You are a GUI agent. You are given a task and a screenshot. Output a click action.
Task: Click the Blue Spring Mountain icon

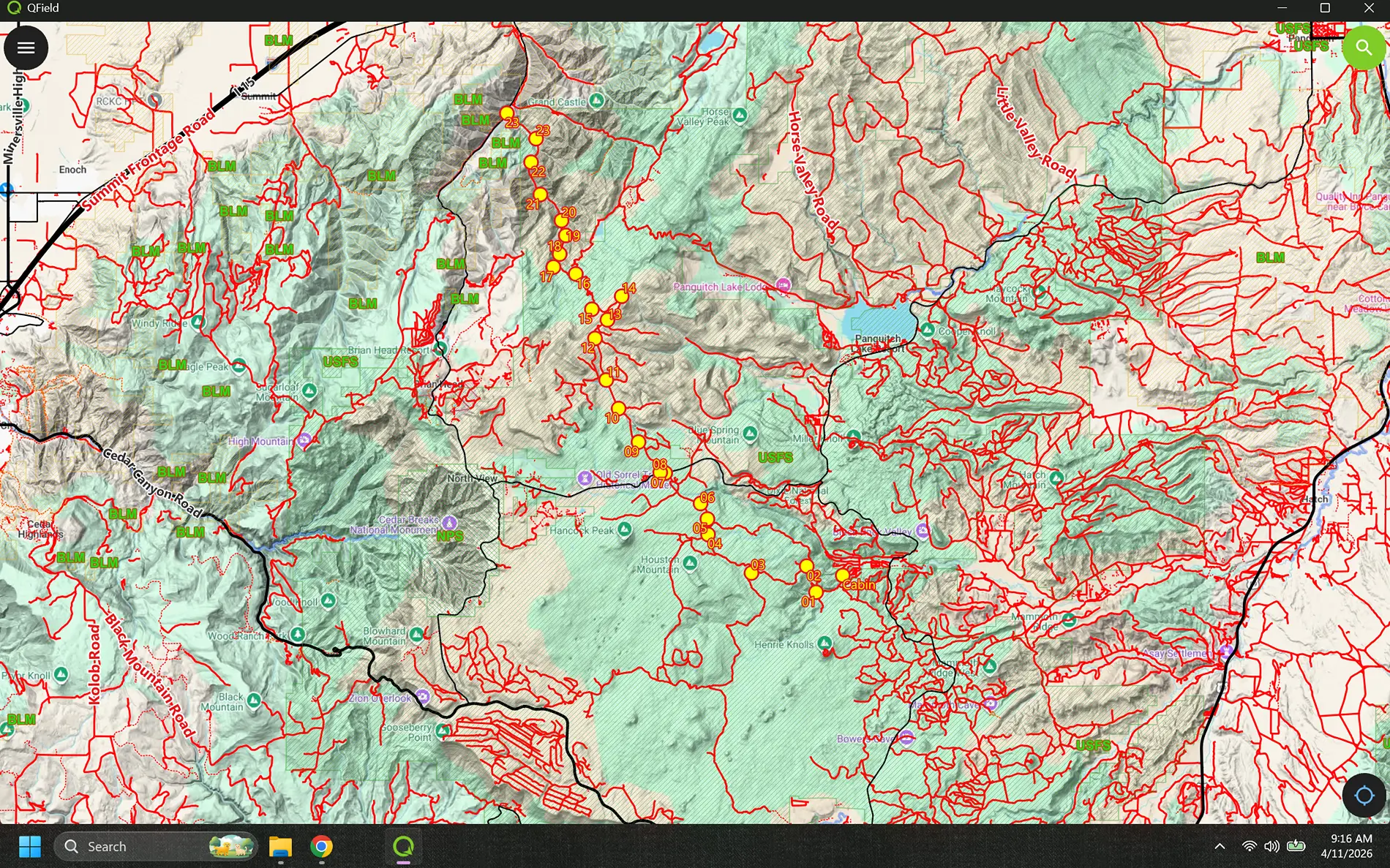(x=750, y=434)
